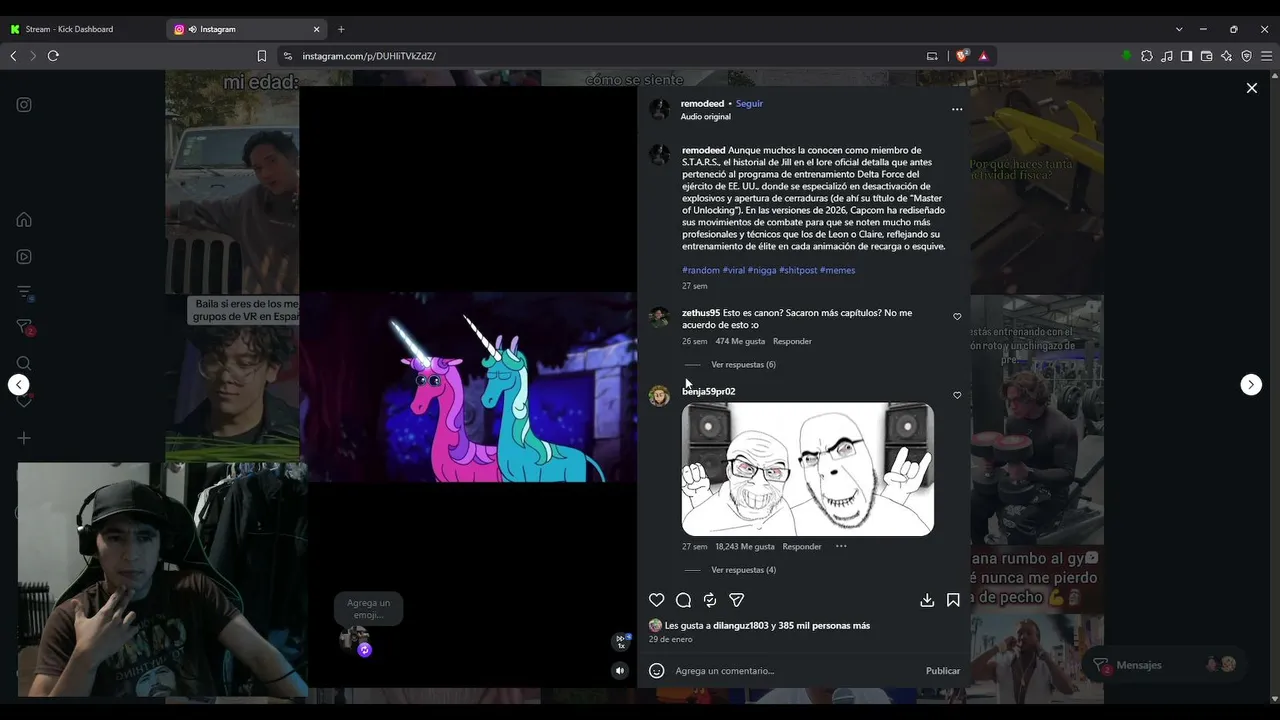This screenshot has height=720, width=1280.
Task: Open Instagram home from the sidebar logo
Action: click(x=24, y=105)
